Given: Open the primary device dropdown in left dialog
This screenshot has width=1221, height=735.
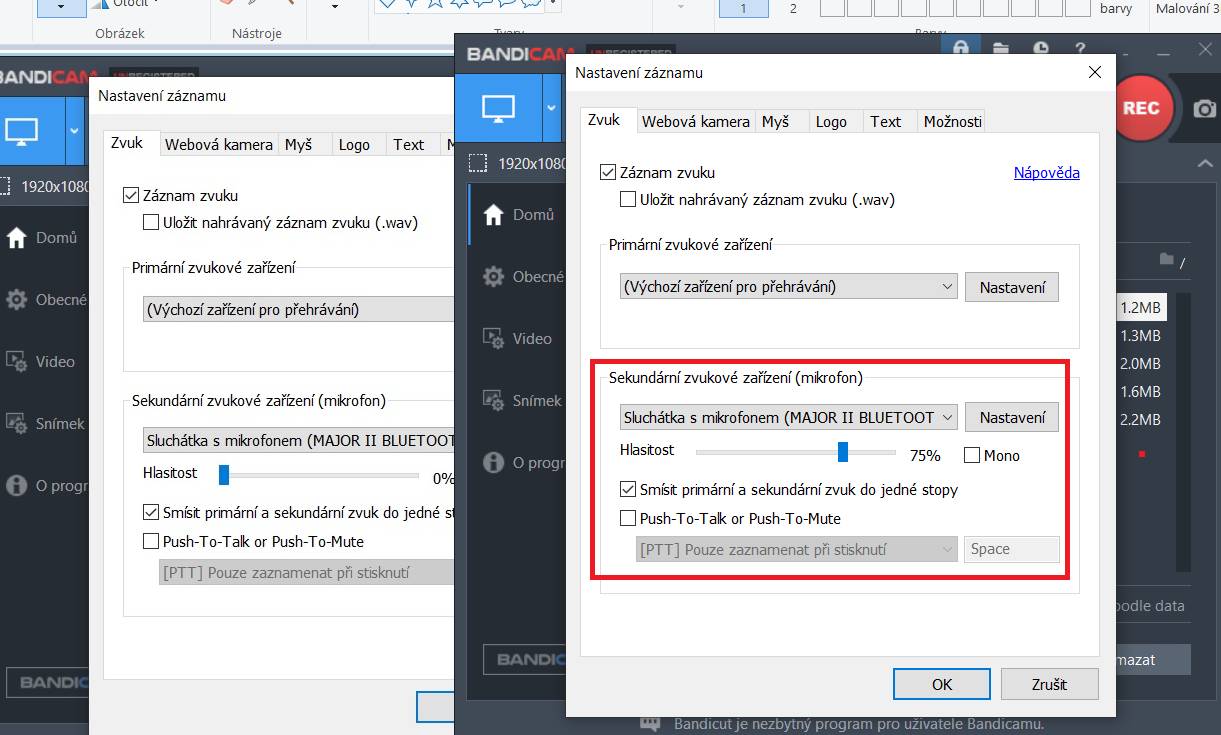Looking at the screenshot, I should pos(298,309).
